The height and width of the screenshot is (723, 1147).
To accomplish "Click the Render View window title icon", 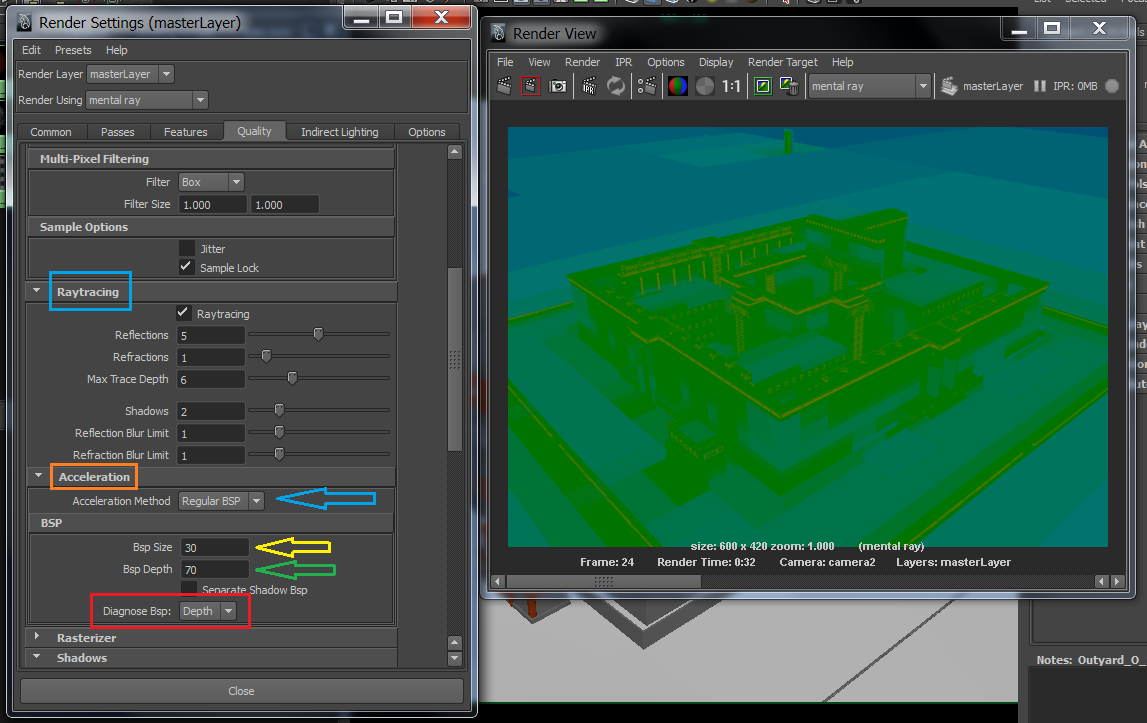I will pyautogui.click(x=499, y=33).
